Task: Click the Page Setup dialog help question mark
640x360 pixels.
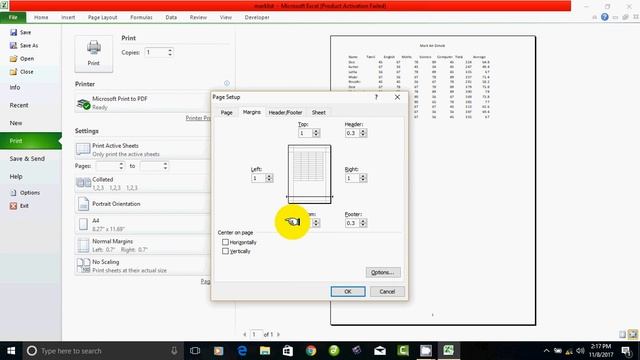Action: point(376,97)
